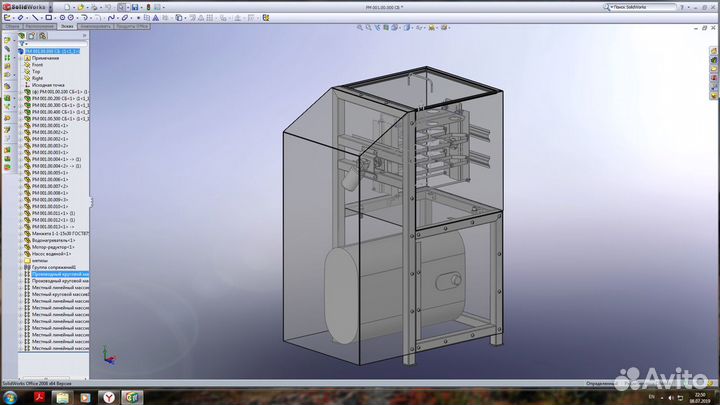Open the SolidWorks taskbar icon

coord(132,396)
